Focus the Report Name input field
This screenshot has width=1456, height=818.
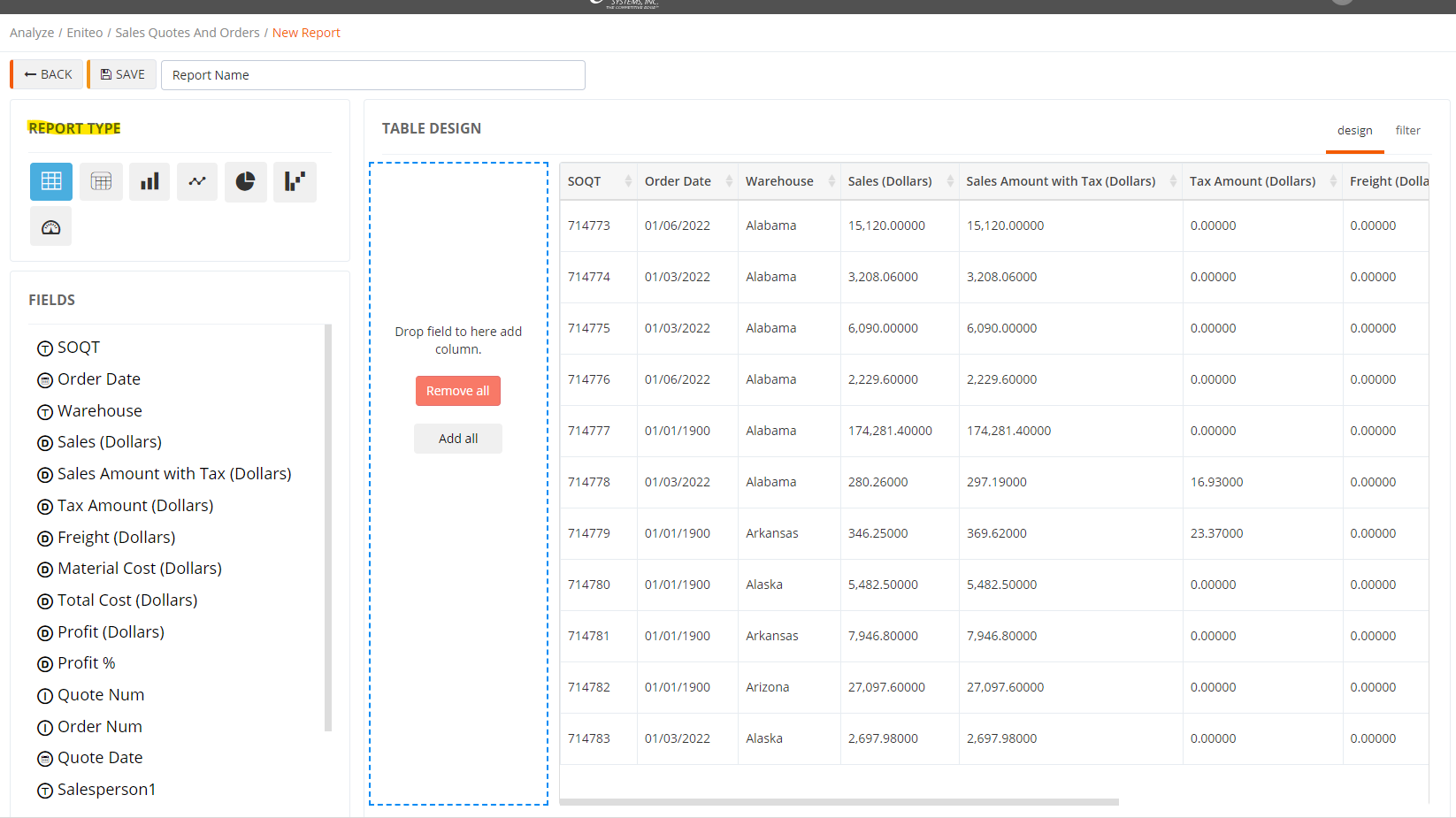point(372,75)
